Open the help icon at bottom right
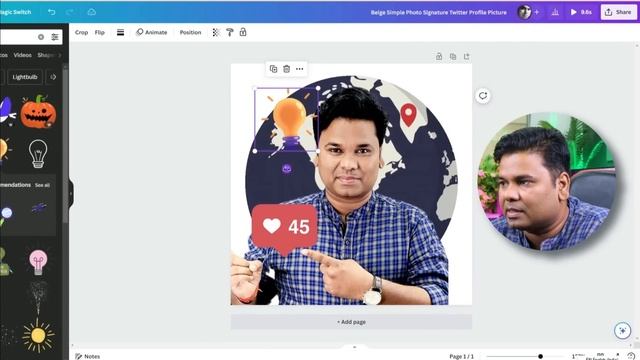The height and width of the screenshot is (360, 640). 631,356
